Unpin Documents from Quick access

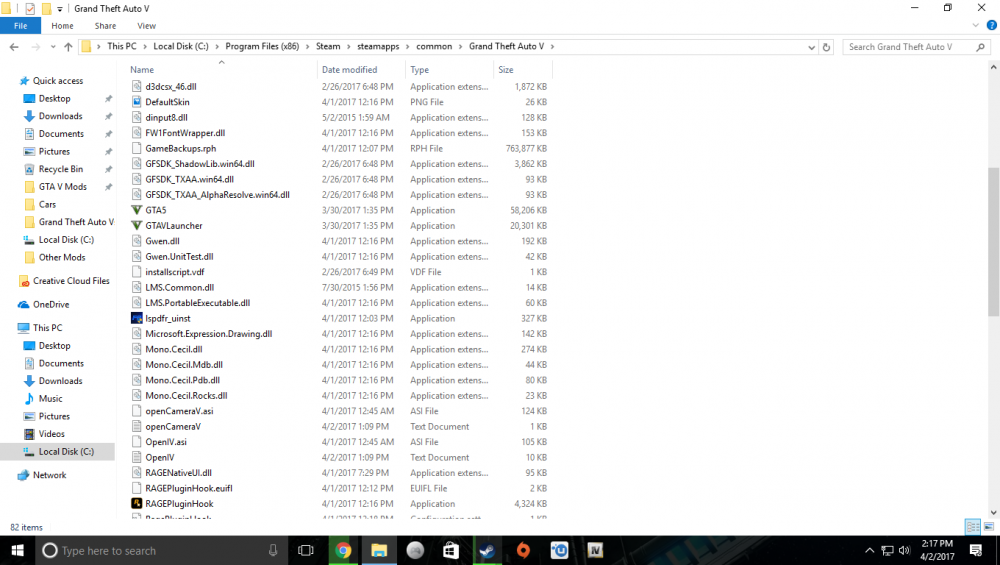pyautogui.click(x=108, y=134)
